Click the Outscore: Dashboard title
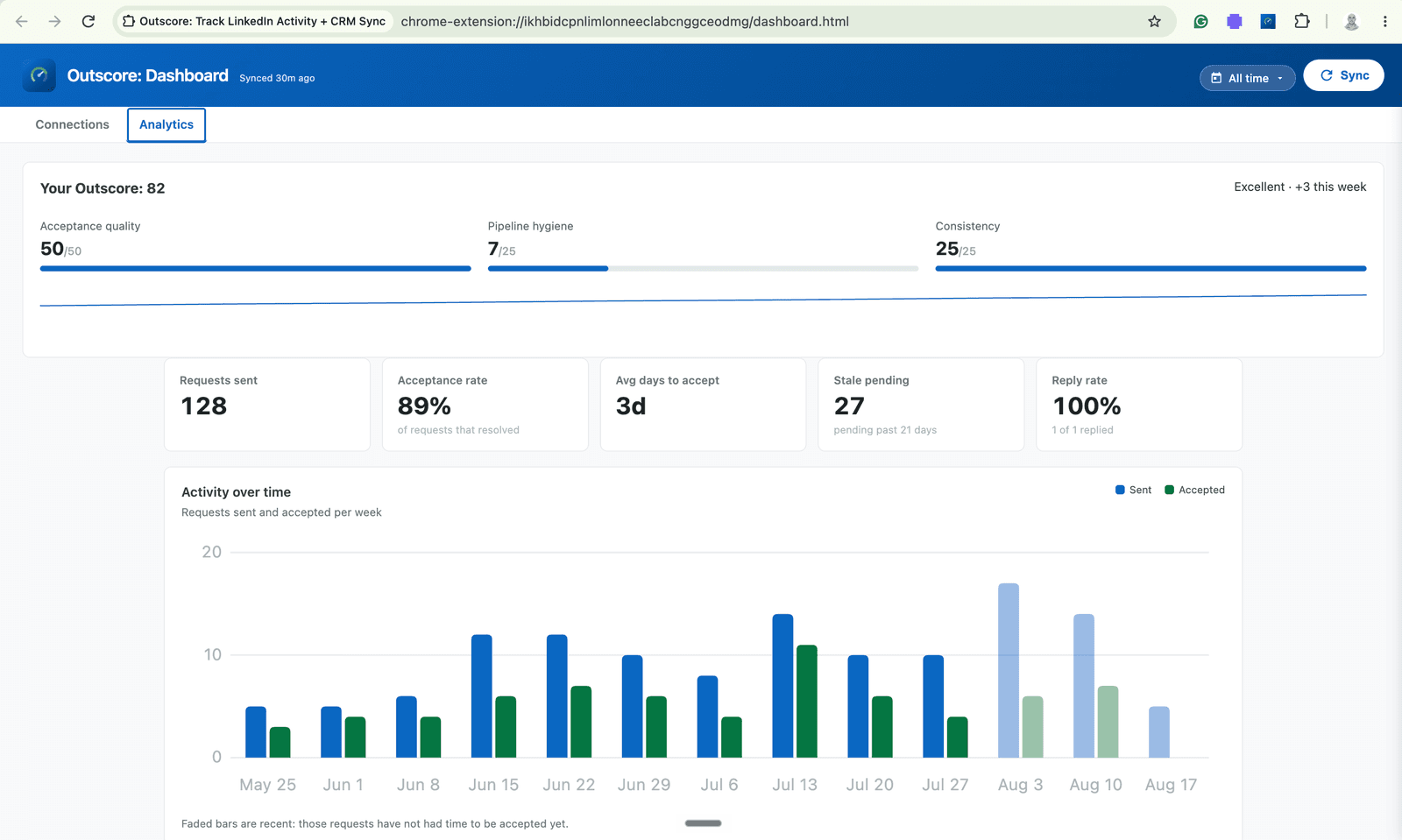The width and height of the screenshot is (1402, 840). coord(147,75)
